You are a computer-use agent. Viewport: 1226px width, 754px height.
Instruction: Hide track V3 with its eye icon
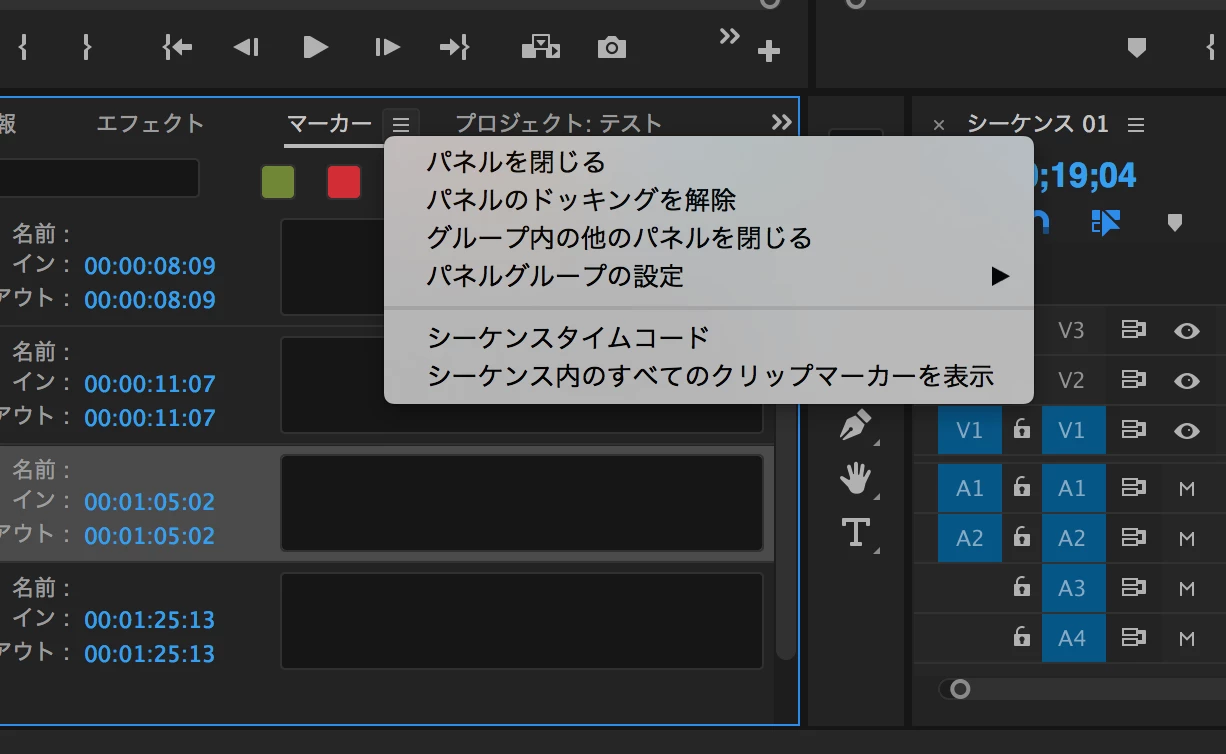1187,330
